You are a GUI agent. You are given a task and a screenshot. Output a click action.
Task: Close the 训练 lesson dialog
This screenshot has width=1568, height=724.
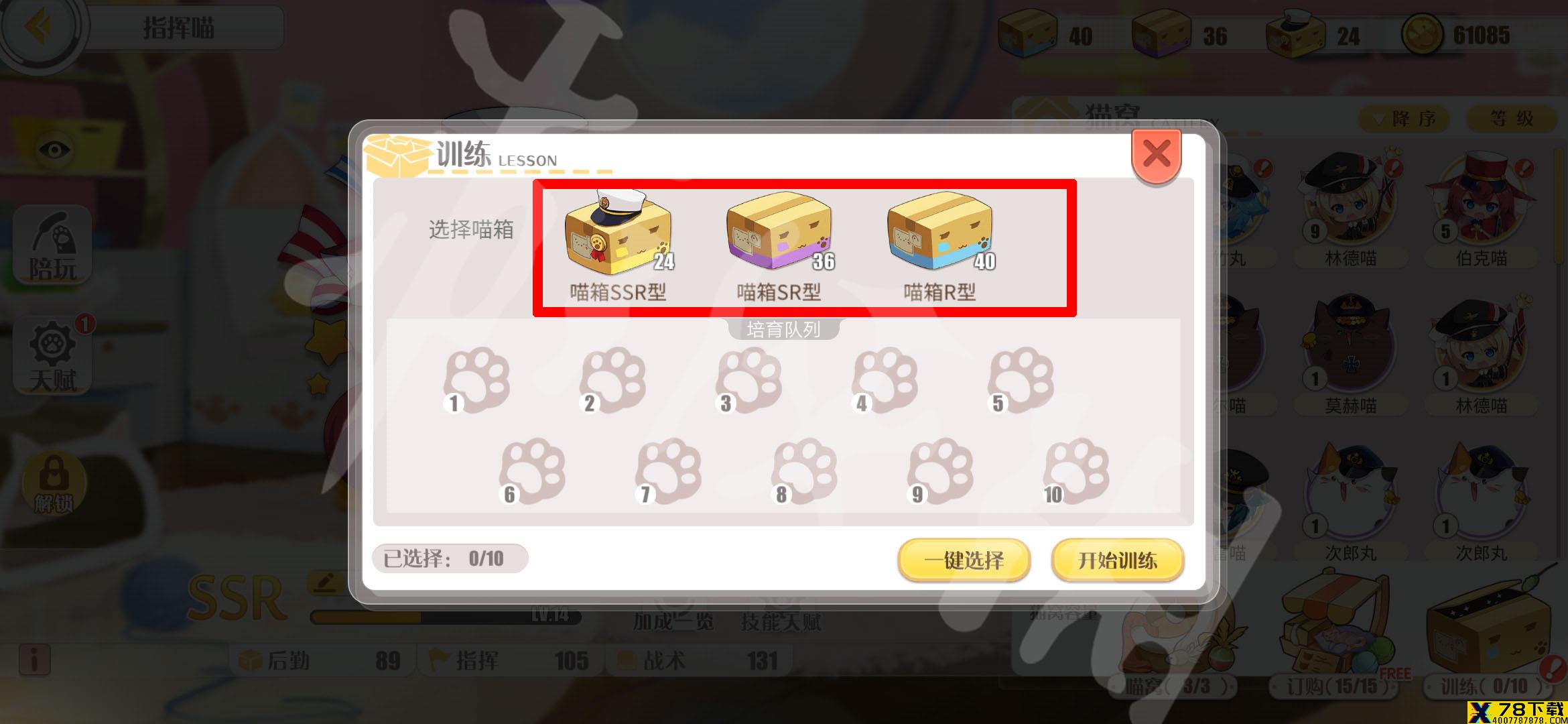(1157, 155)
